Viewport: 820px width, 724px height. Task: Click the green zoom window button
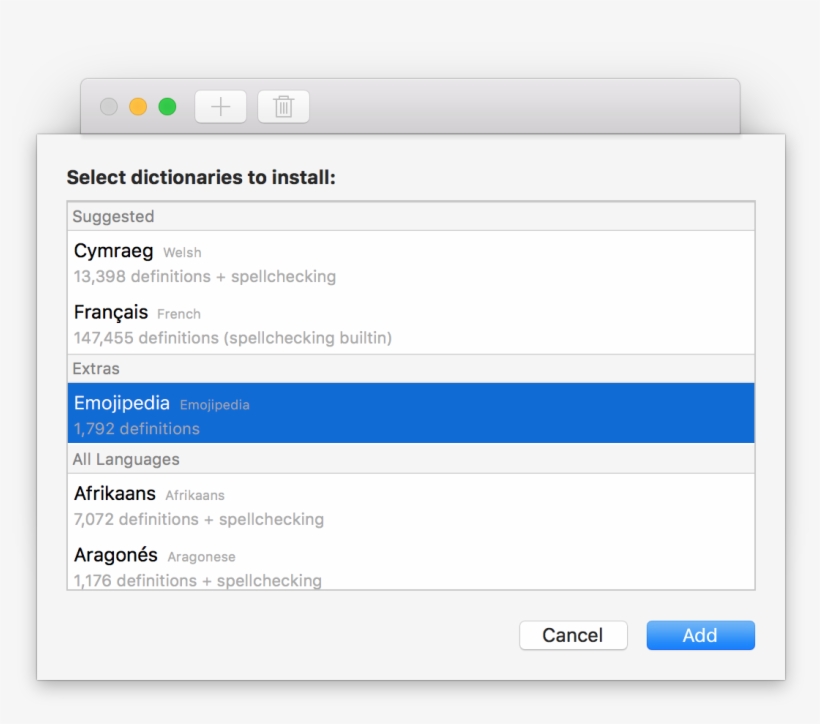tap(167, 107)
